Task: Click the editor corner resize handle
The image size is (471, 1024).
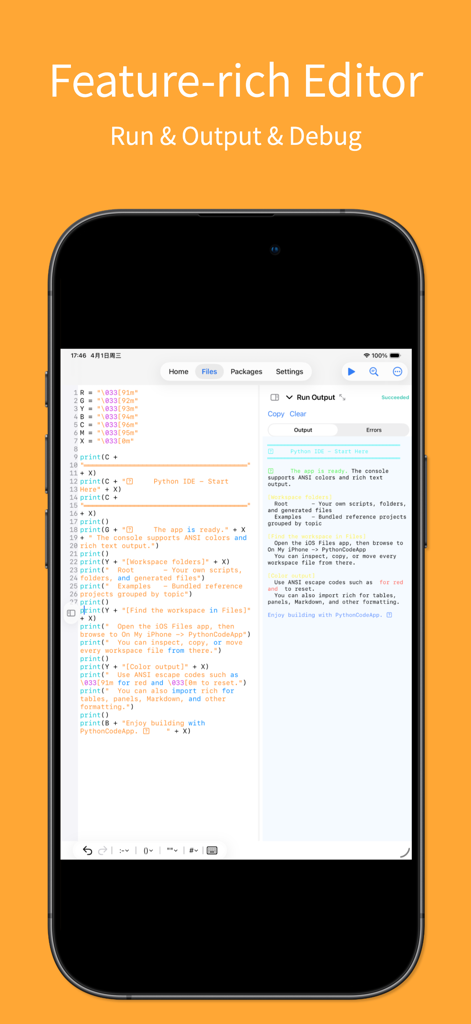Action: click(x=405, y=852)
